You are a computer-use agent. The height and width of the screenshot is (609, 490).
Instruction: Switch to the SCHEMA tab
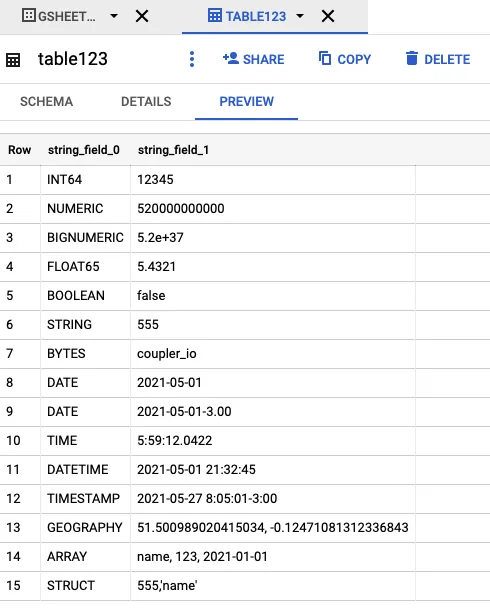pyautogui.click(x=46, y=102)
